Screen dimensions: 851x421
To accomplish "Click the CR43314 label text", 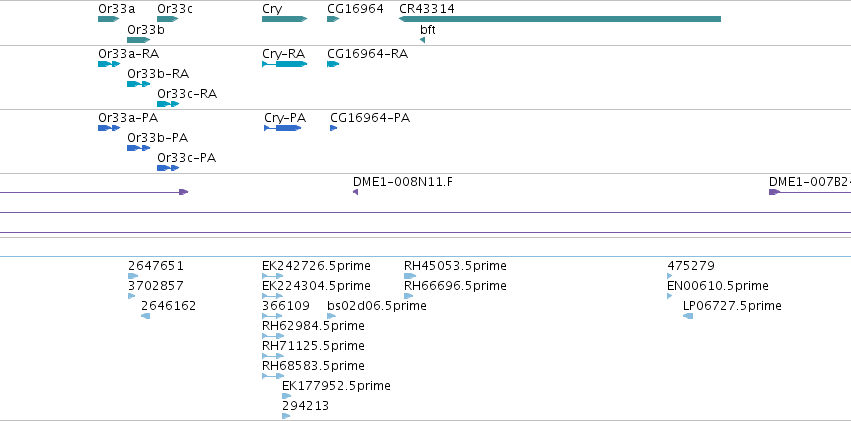I will (x=427, y=9).
